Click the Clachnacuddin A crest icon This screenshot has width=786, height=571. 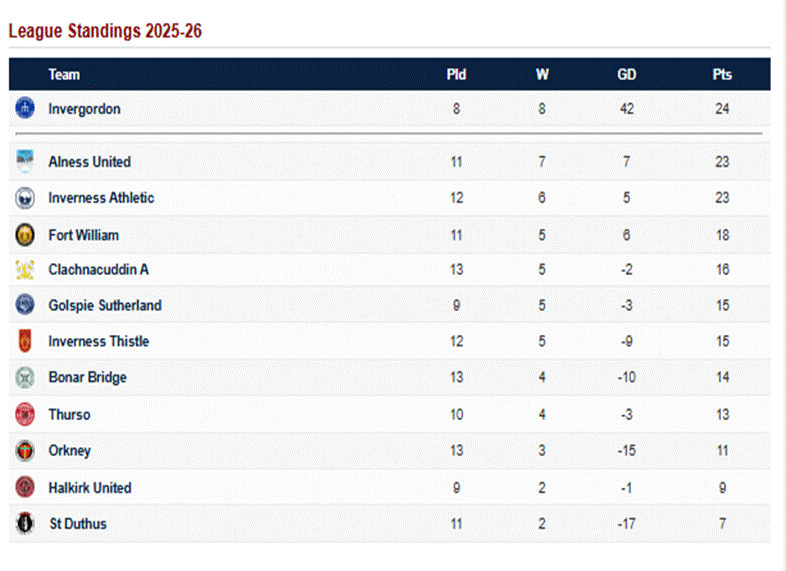25,269
